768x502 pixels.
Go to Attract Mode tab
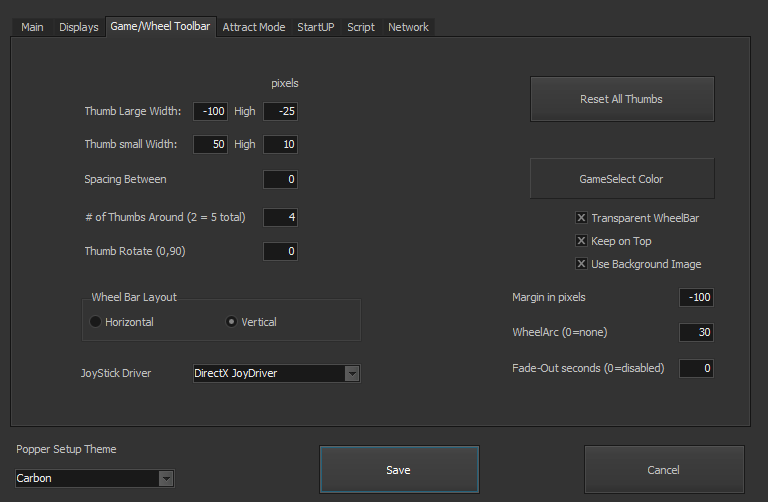[253, 27]
